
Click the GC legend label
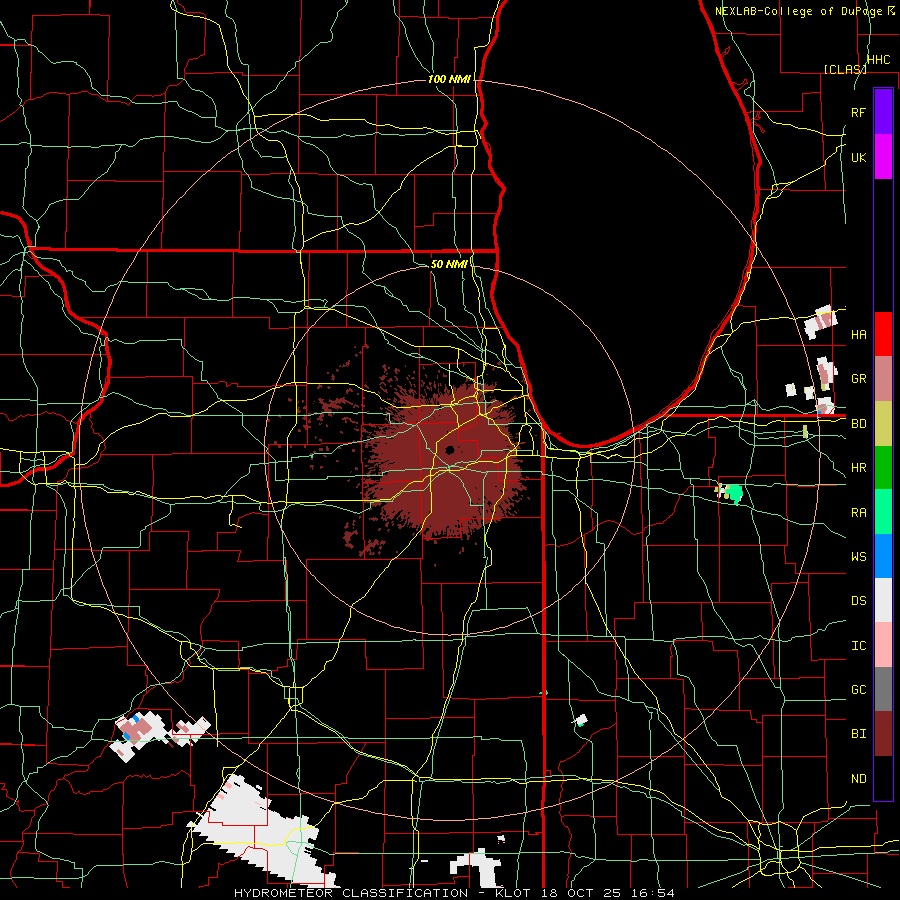[x=859, y=690]
